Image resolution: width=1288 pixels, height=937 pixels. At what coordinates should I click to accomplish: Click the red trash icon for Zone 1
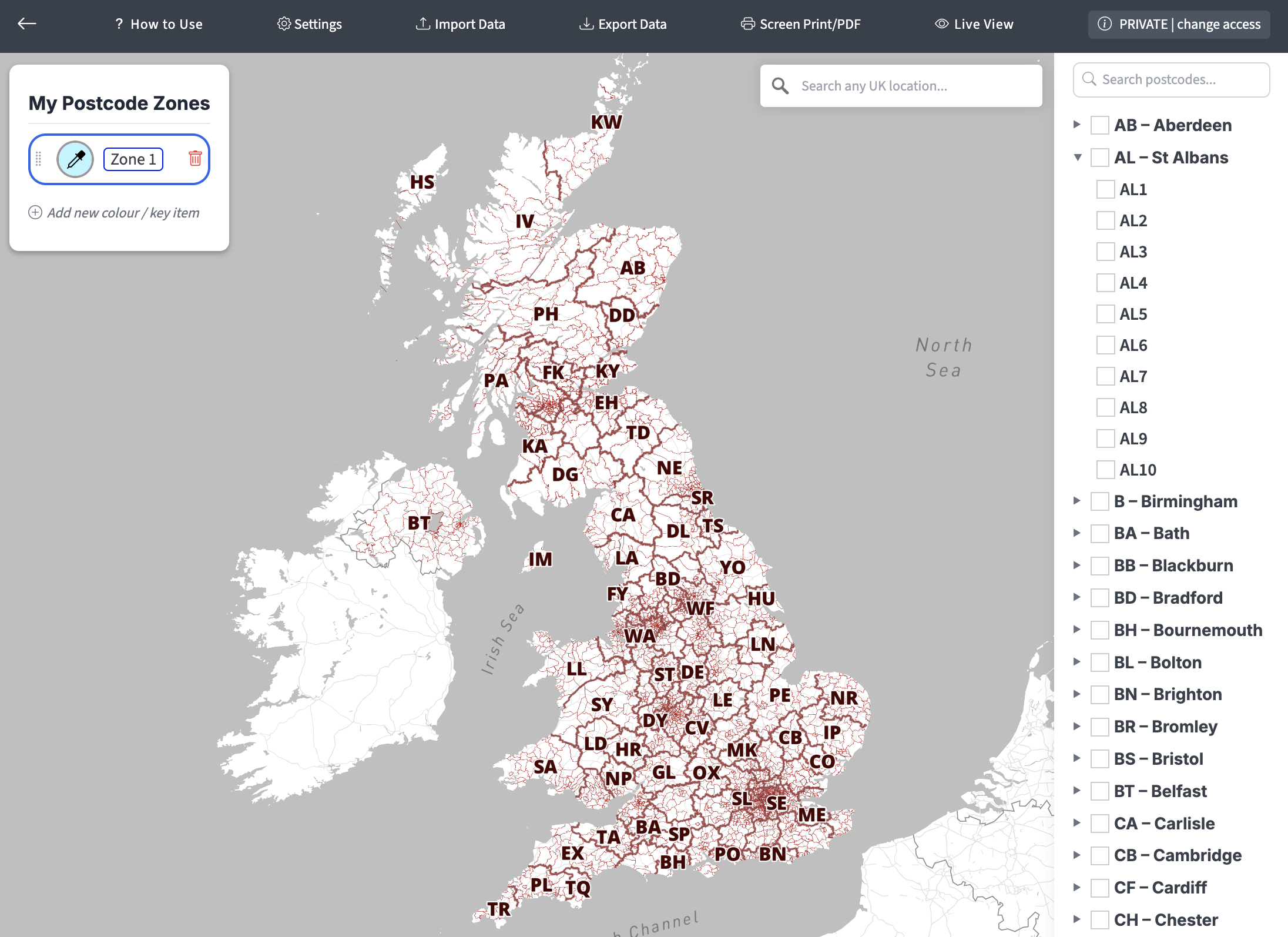click(x=195, y=159)
